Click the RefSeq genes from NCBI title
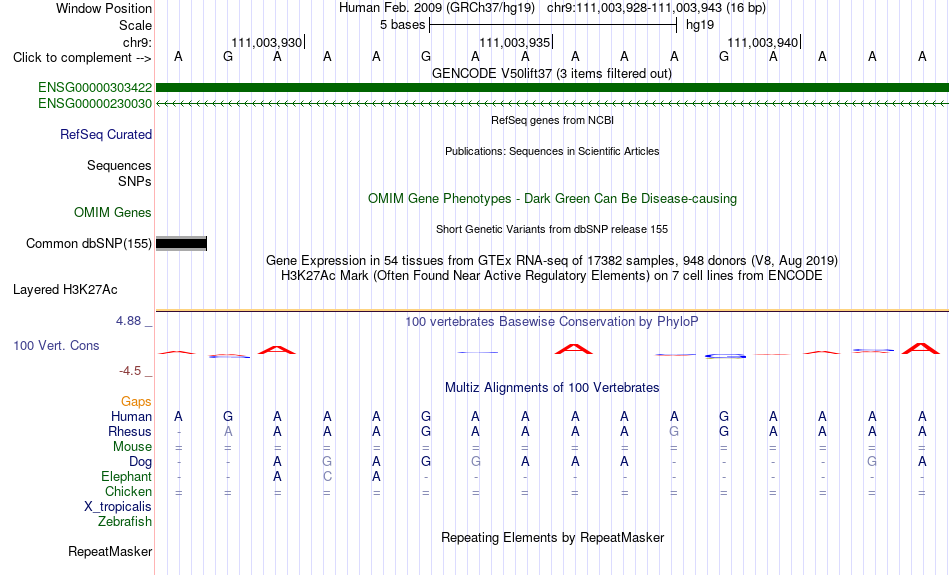The width and height of the screenshot is (950, 575). (552, 120)
